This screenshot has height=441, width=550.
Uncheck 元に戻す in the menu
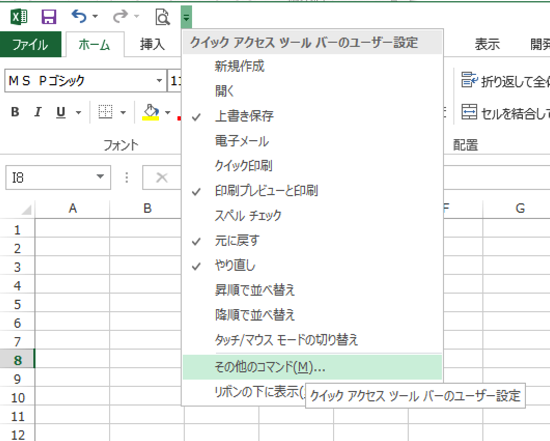[312, 241]
